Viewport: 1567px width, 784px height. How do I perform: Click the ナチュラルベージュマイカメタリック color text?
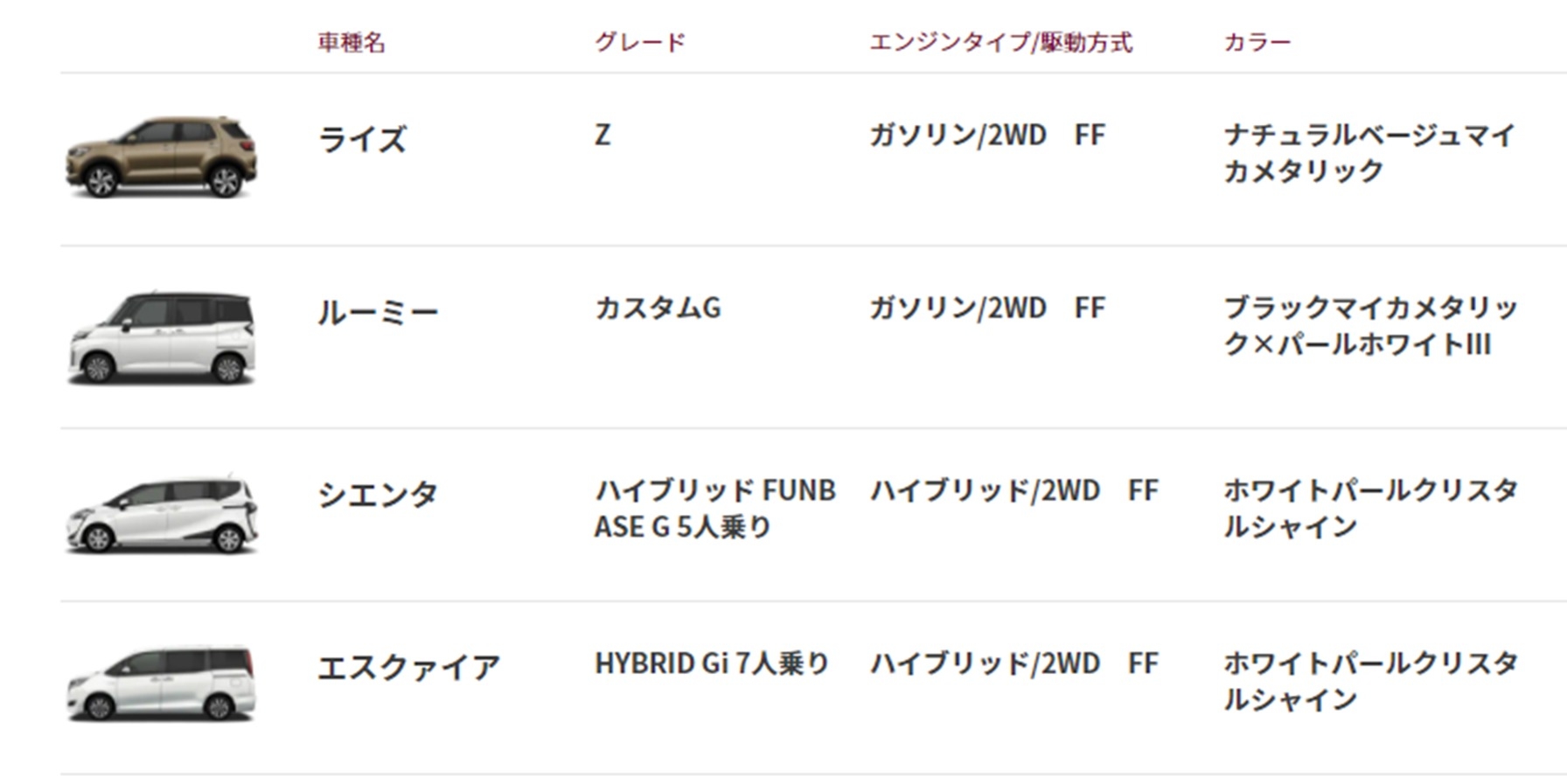click(x=1369, y=152)
